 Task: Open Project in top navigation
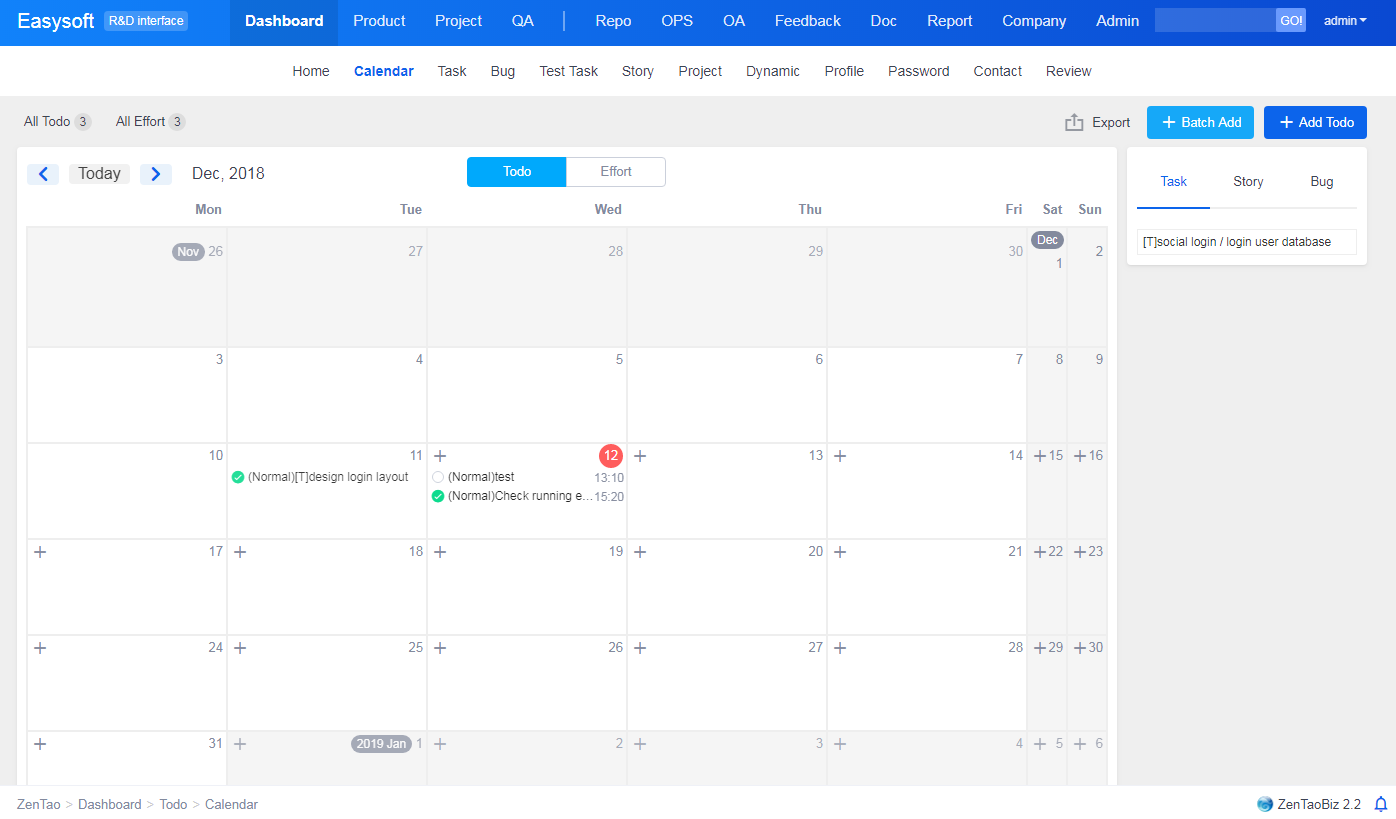[x=458, y=21]
